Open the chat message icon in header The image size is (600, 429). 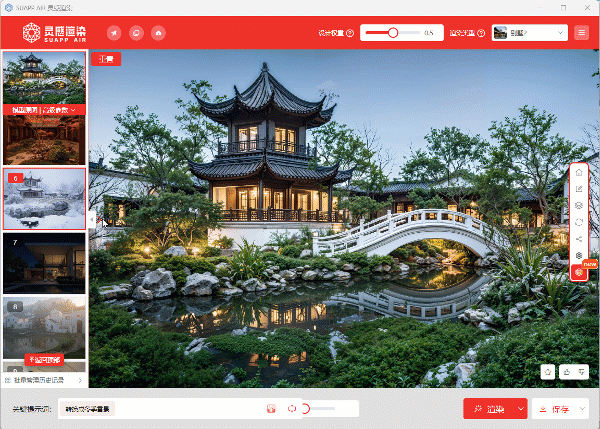(x=136, y=33)
